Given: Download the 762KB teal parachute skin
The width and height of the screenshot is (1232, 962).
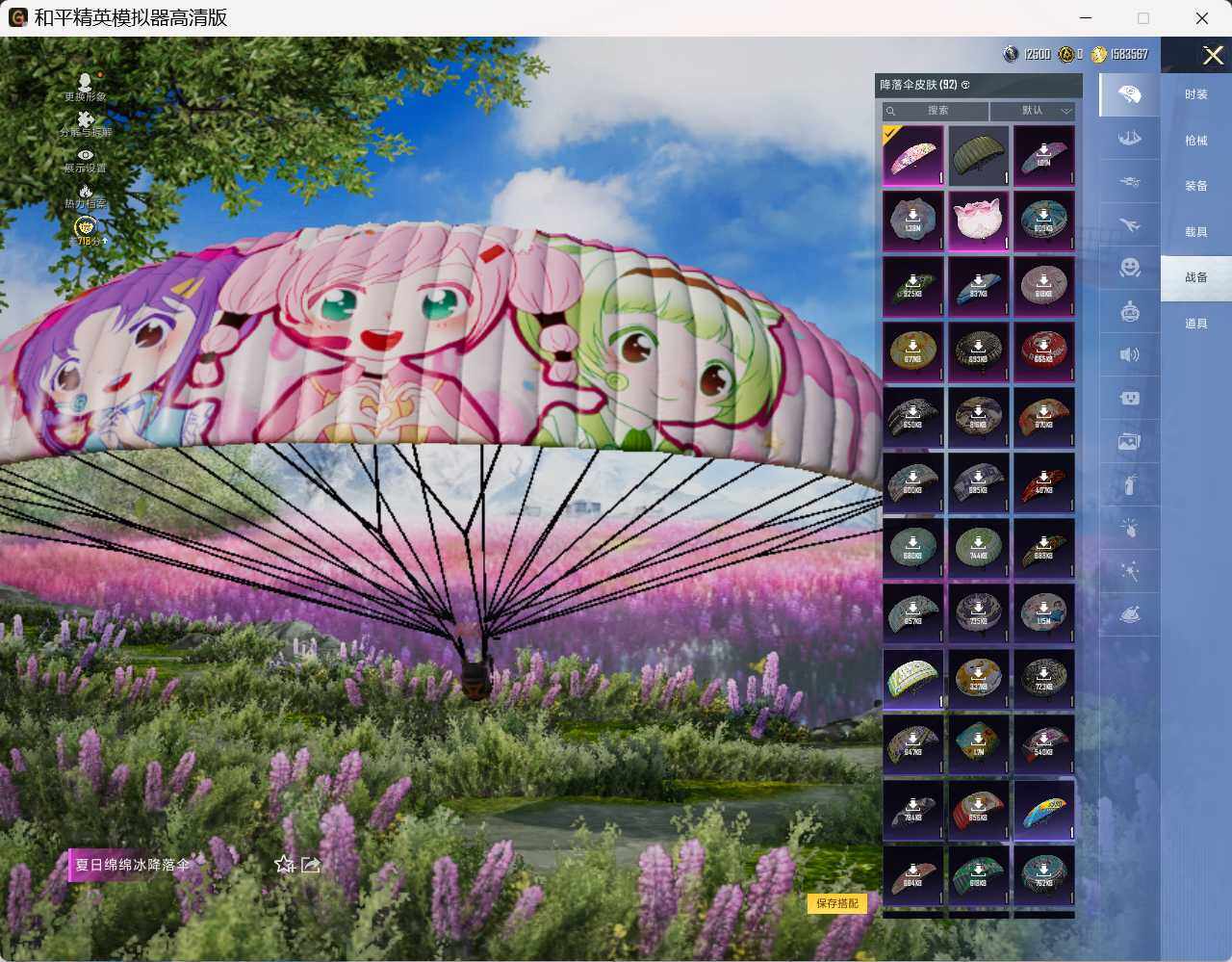Looking at the screenshot, I should click(x=1044, y=876).
